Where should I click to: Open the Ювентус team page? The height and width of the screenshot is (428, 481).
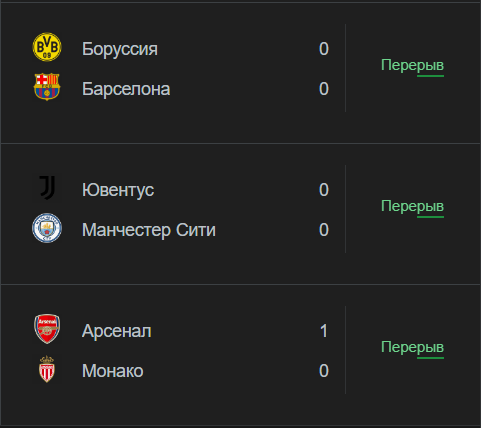coord(118,190)
